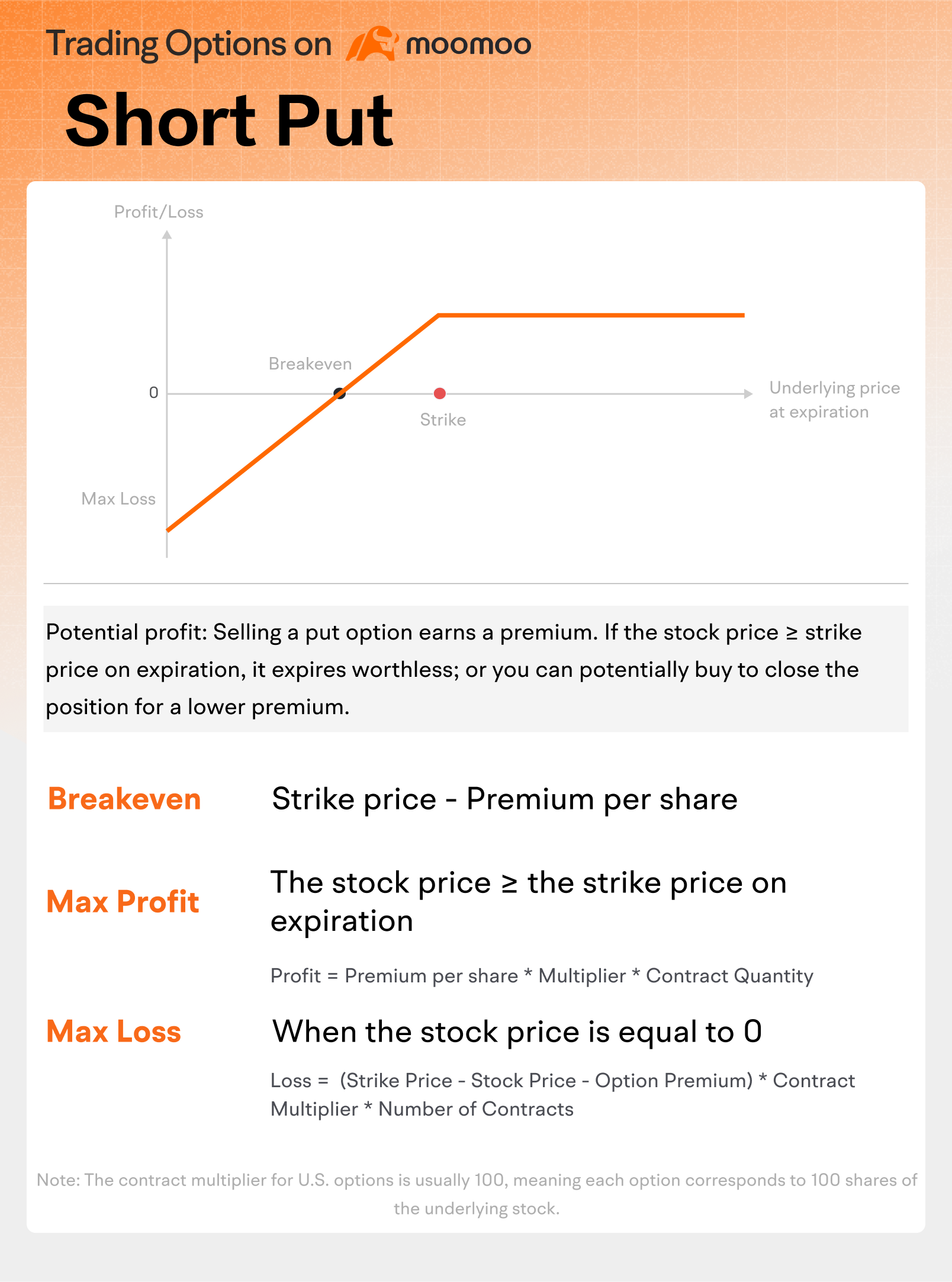Click the Short Put title

tap(229, 121)
